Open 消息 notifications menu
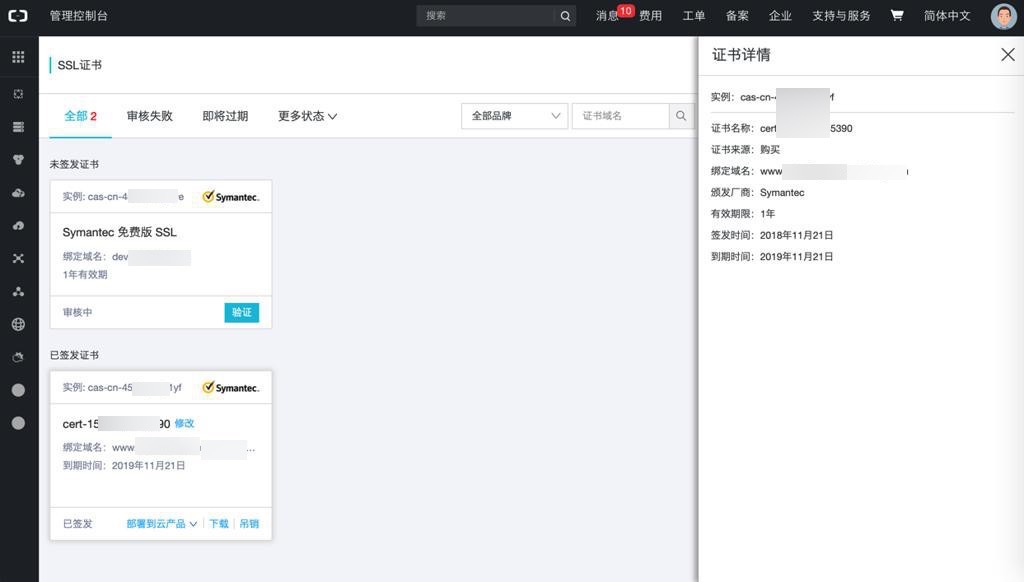The image size is (1024, 582). click(x=607, y=16)
